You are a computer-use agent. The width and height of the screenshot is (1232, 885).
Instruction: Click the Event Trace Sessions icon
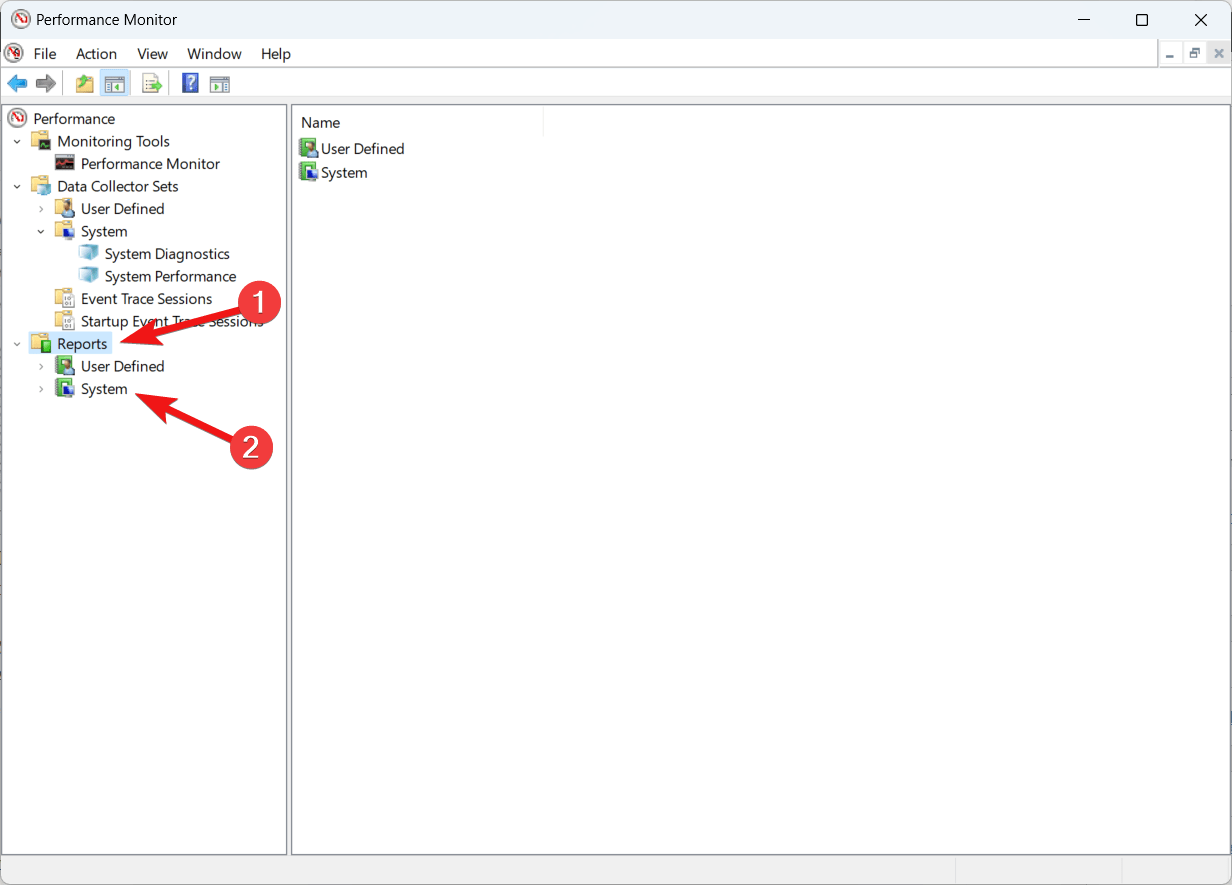coord(65,298)
